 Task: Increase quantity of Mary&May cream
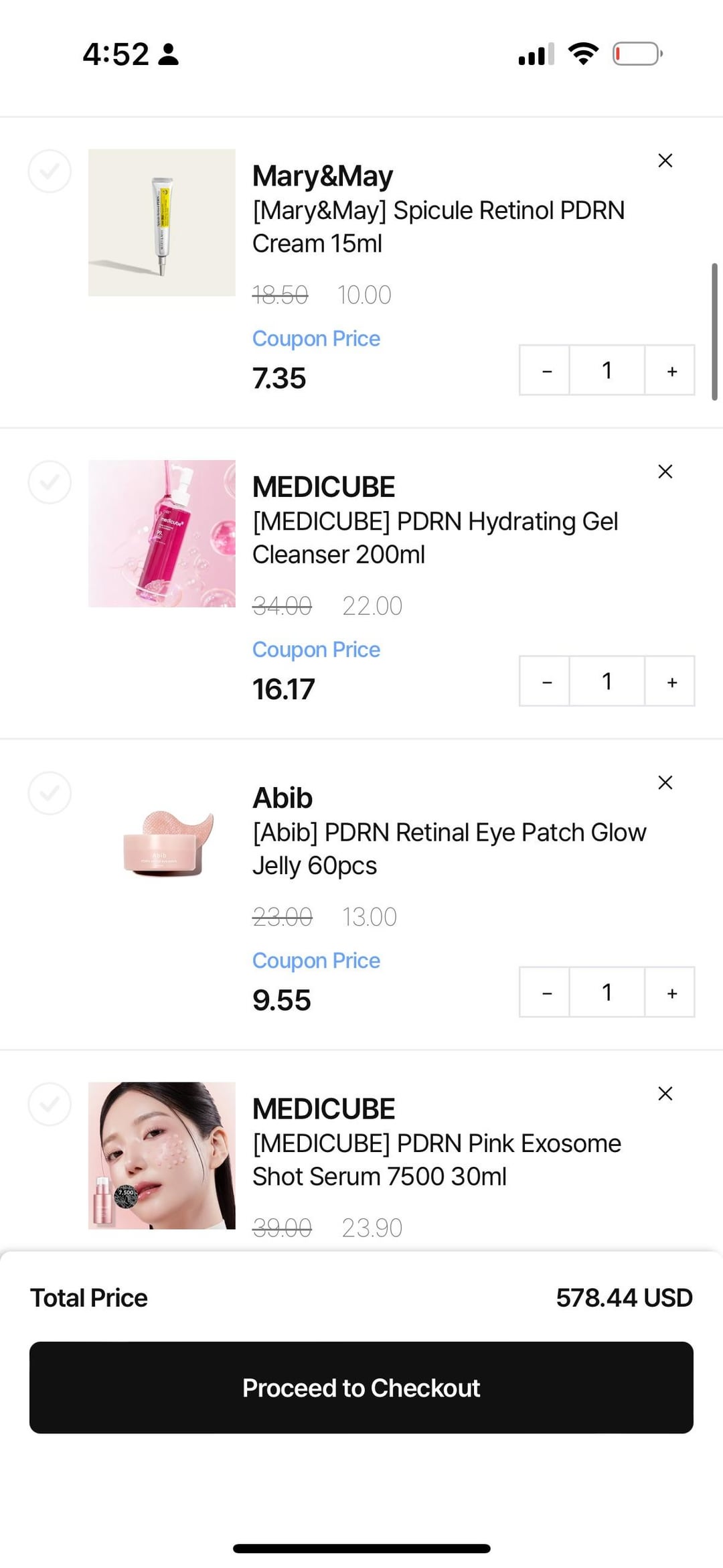tap(671, 370)
